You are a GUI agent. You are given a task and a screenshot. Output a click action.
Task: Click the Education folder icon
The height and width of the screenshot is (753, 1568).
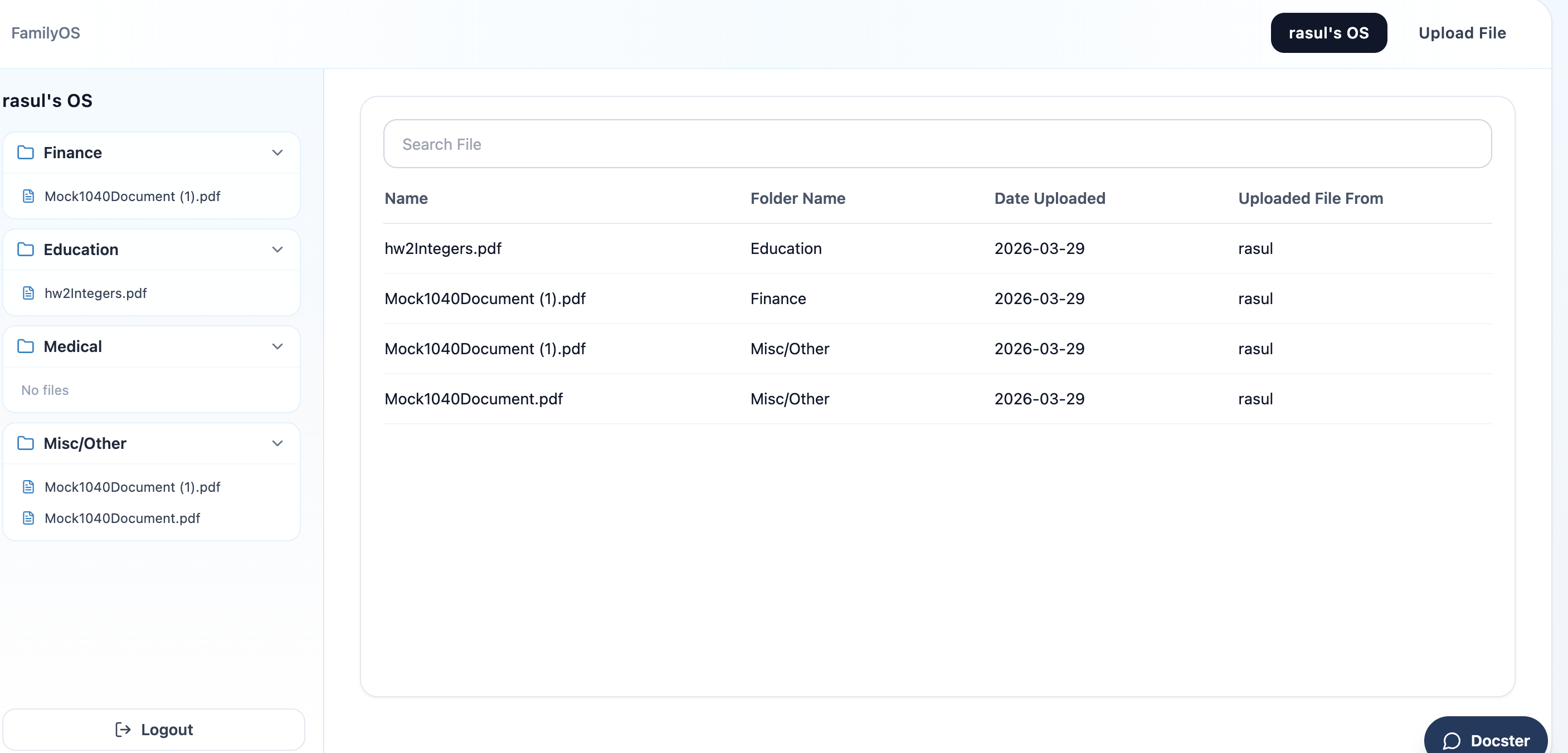pyautogui.click(x=26, y=249)
